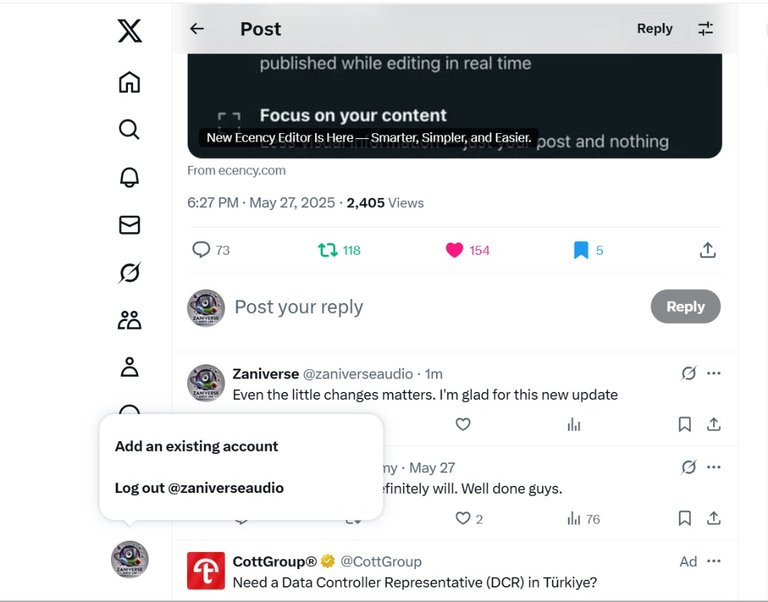Open Explore search in the sidebar
This screenshot has width=768, height=602.
coord(129,129)
